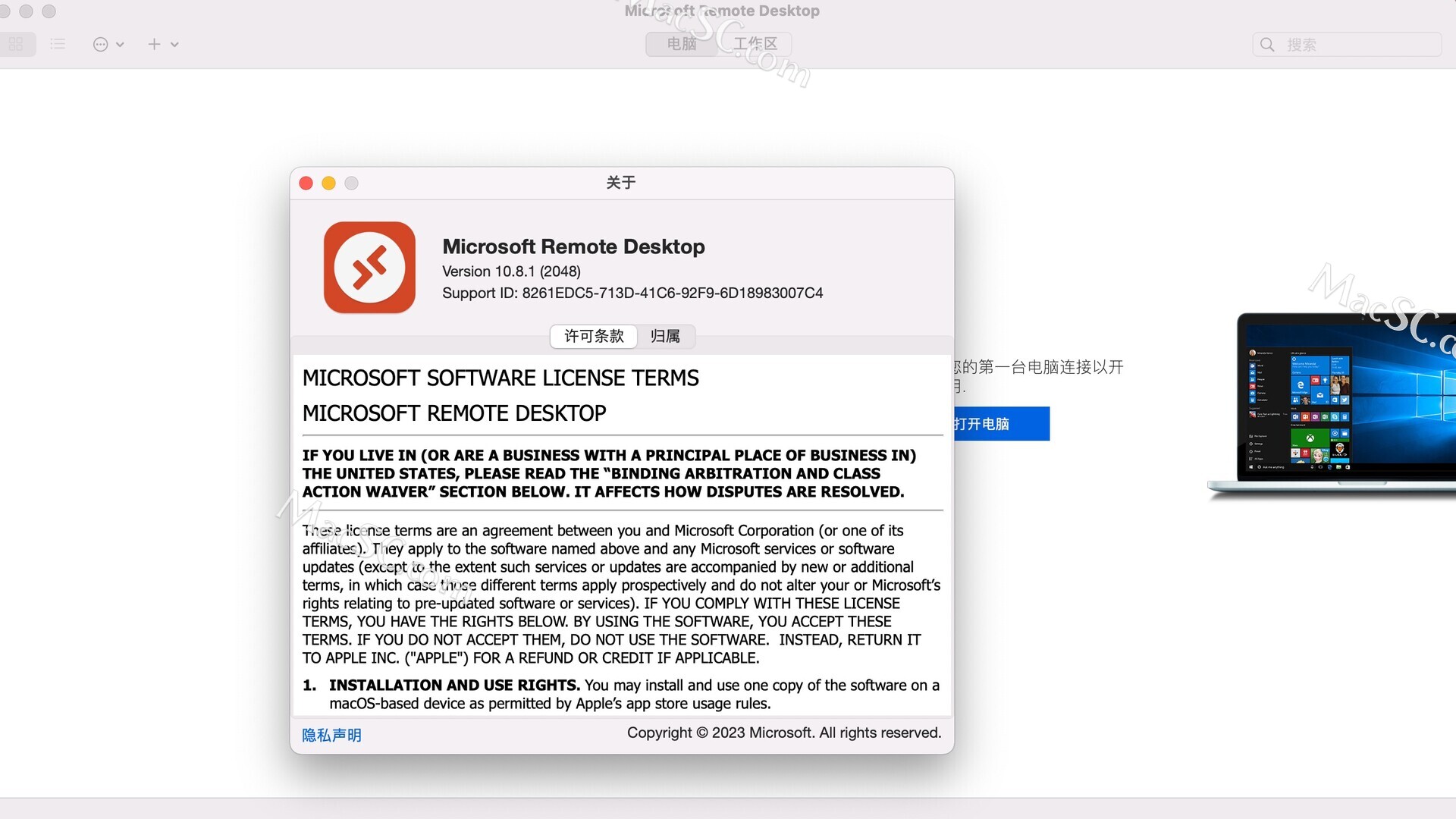Click the blue 打开电脑 button

(x=1002, y=424)
